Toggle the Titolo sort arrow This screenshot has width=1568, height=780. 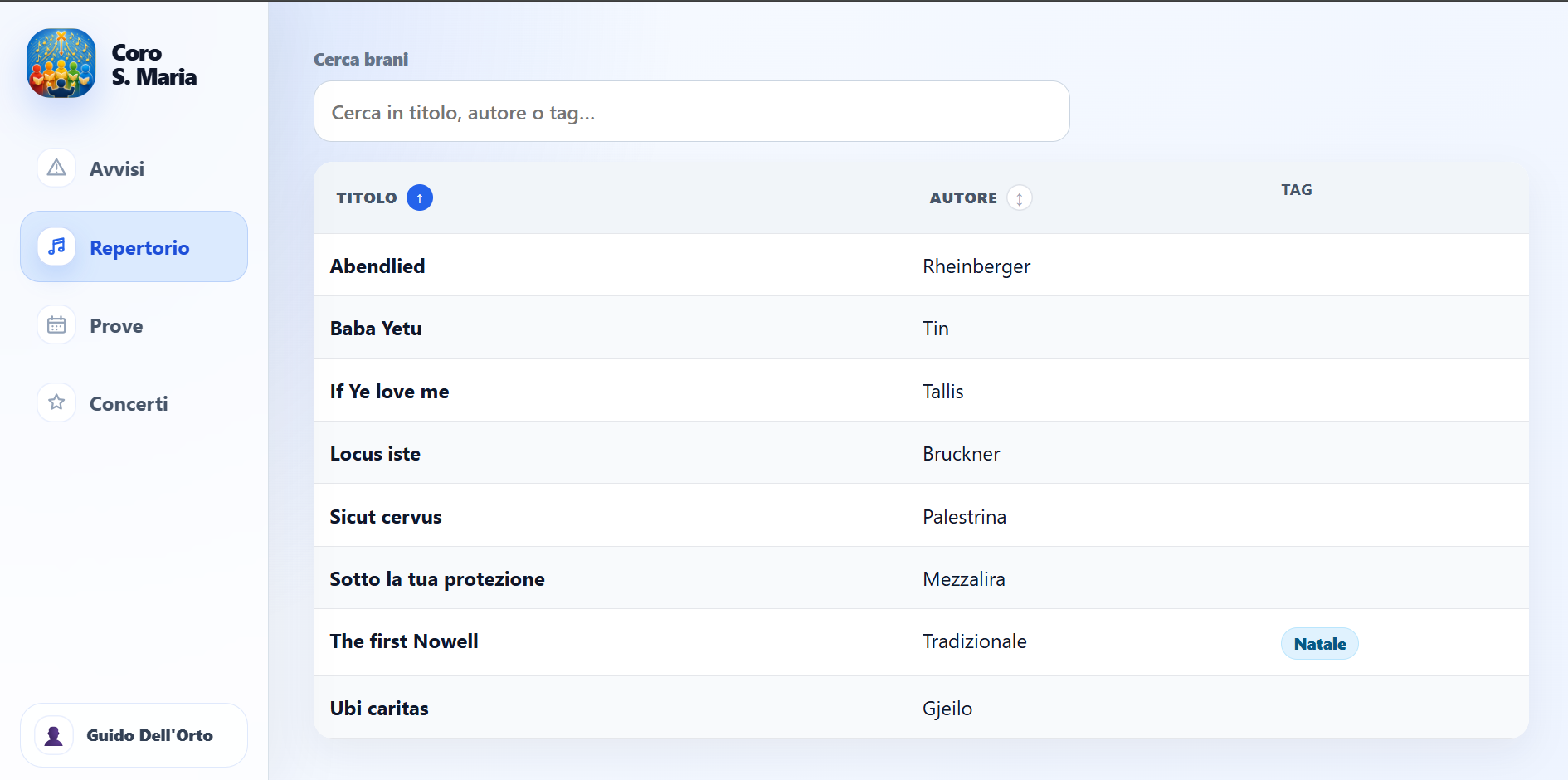pyautogui.click(x=420, y=197)
